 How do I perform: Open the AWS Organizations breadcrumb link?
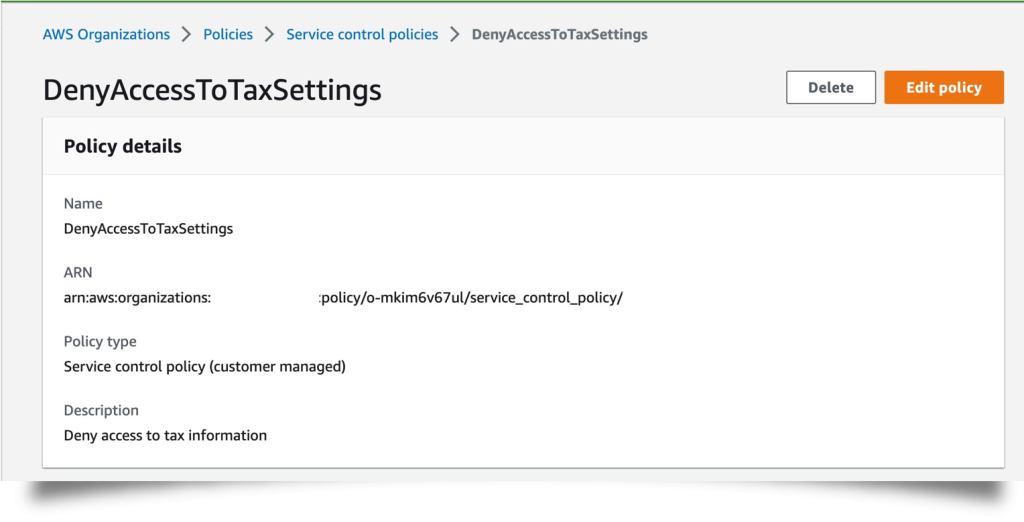[106, 35]
